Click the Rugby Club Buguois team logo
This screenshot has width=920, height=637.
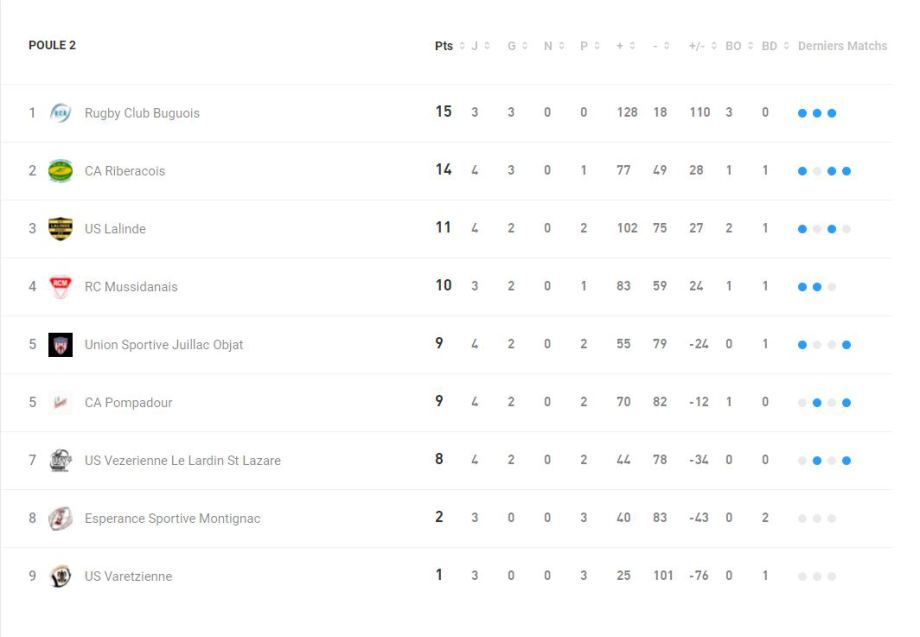point(60,113)
